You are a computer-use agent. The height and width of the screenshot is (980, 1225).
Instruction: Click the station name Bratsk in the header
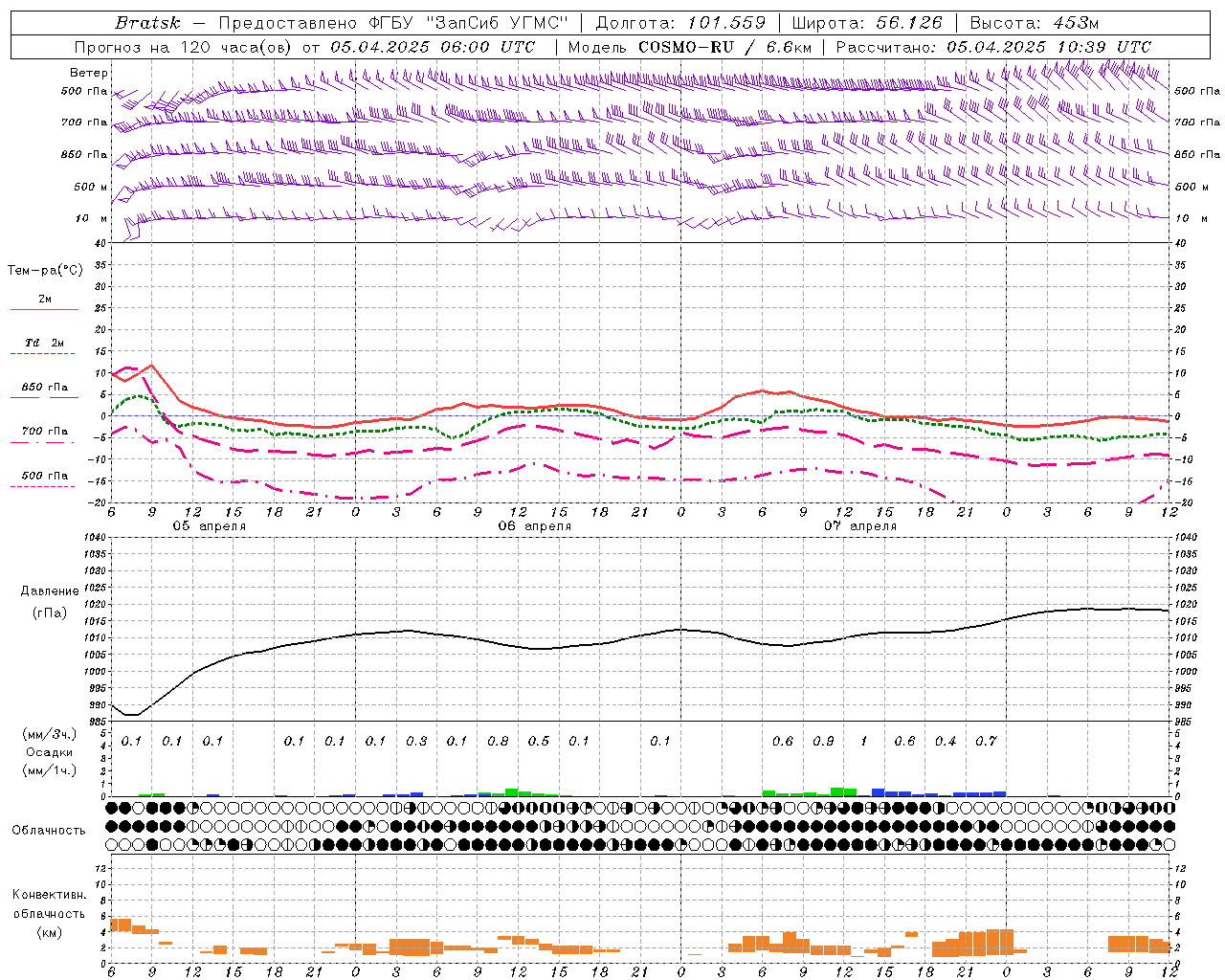[x=147, y=23]
